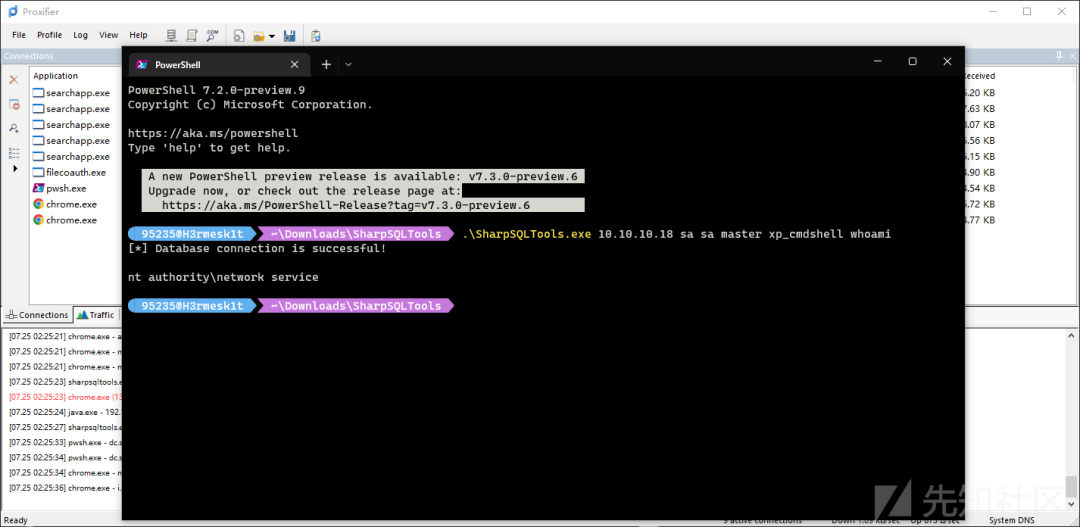Click the 'nt authority\network service' output line
1080x527 pixels.
tap(223, 277)
